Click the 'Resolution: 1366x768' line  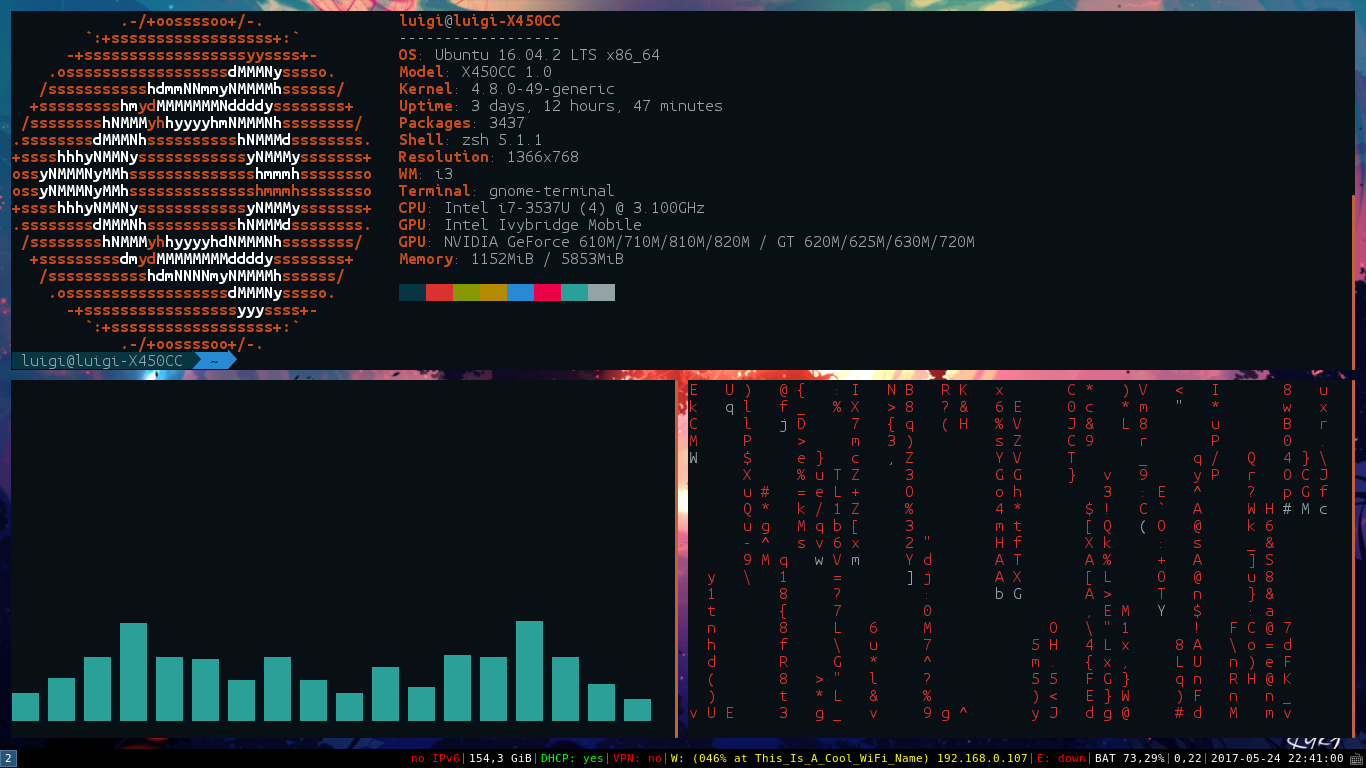coord(488,157)
